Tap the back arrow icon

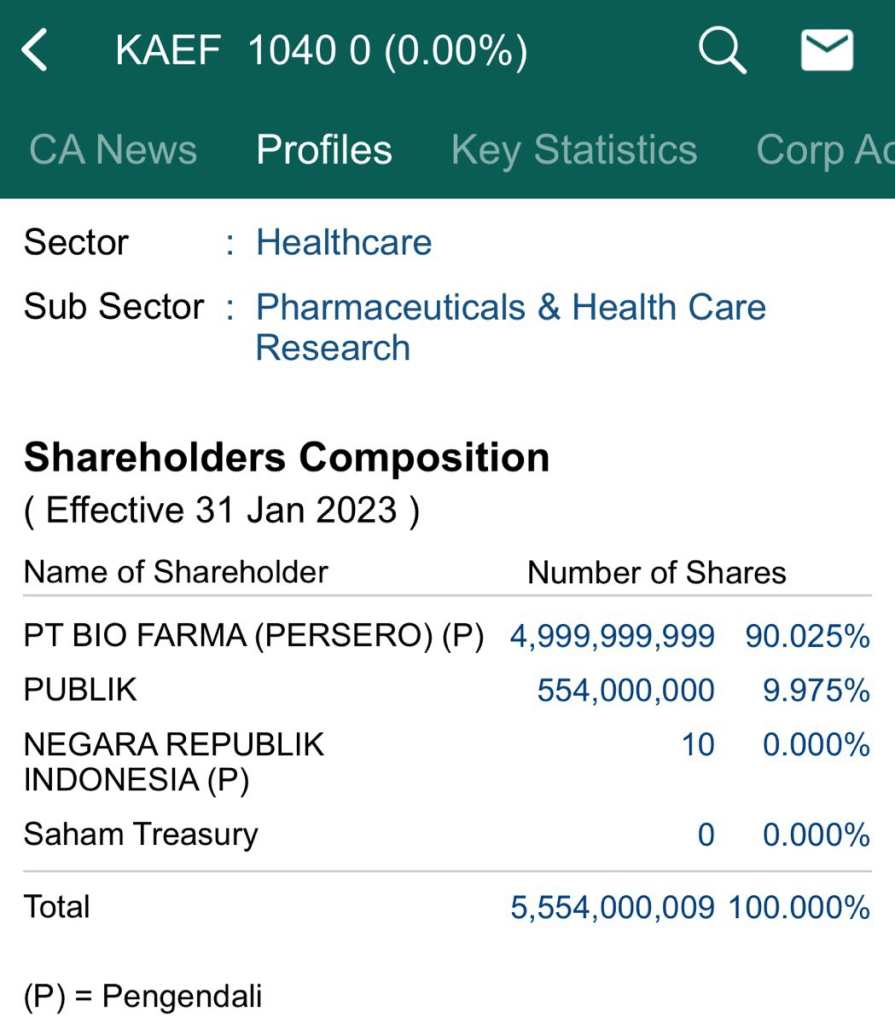click(x=35, y=50)
